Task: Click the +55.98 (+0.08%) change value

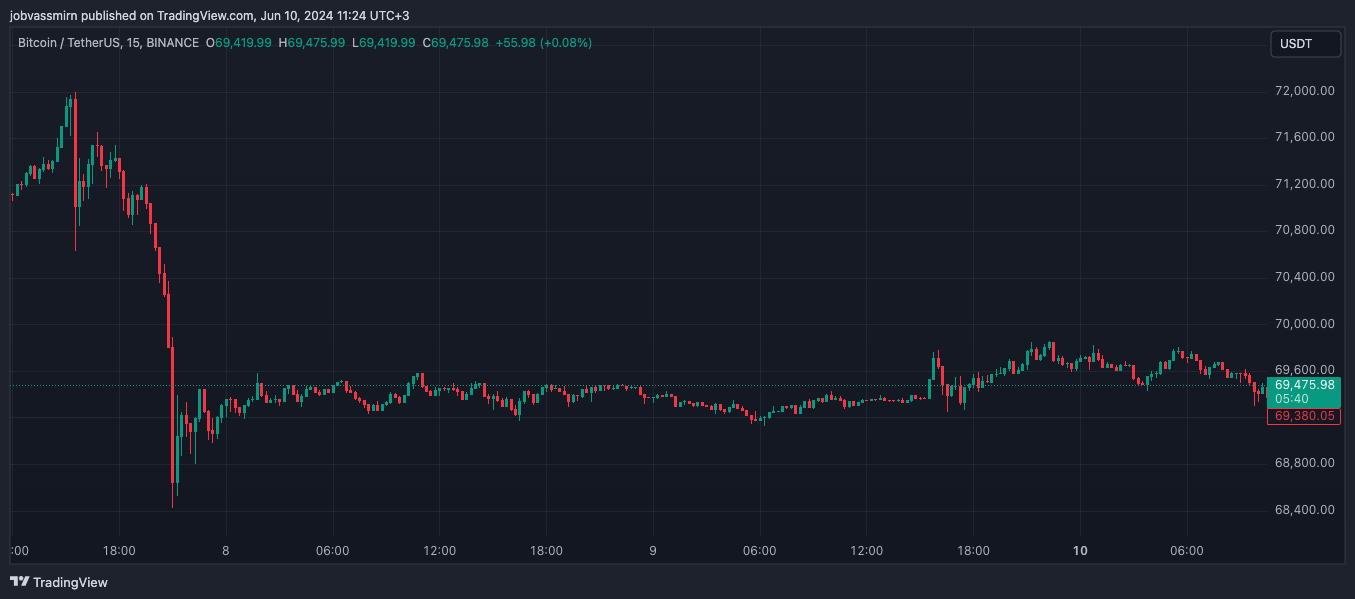Action: tap(544, 43)
